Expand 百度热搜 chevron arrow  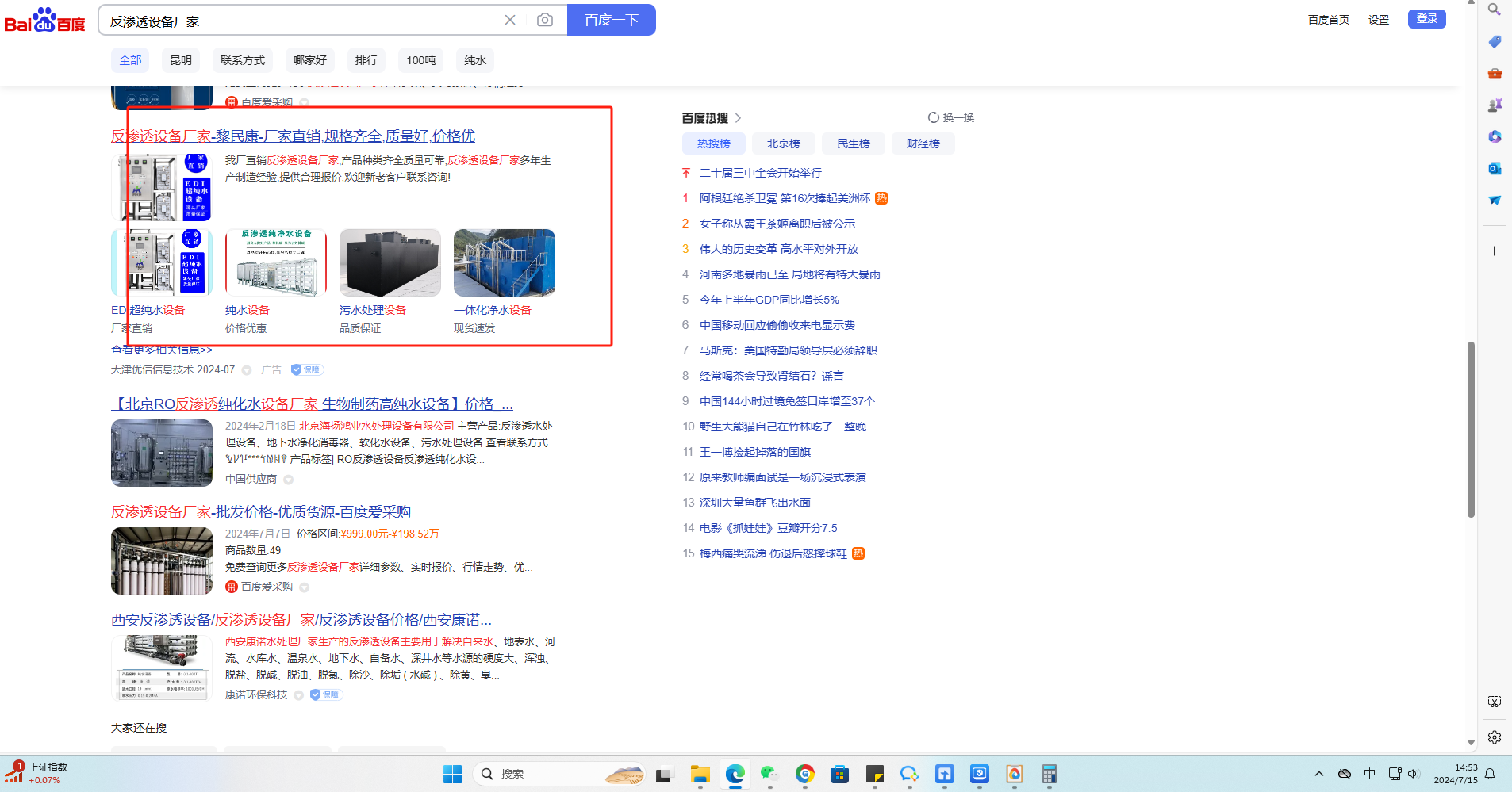pos(739,118)
